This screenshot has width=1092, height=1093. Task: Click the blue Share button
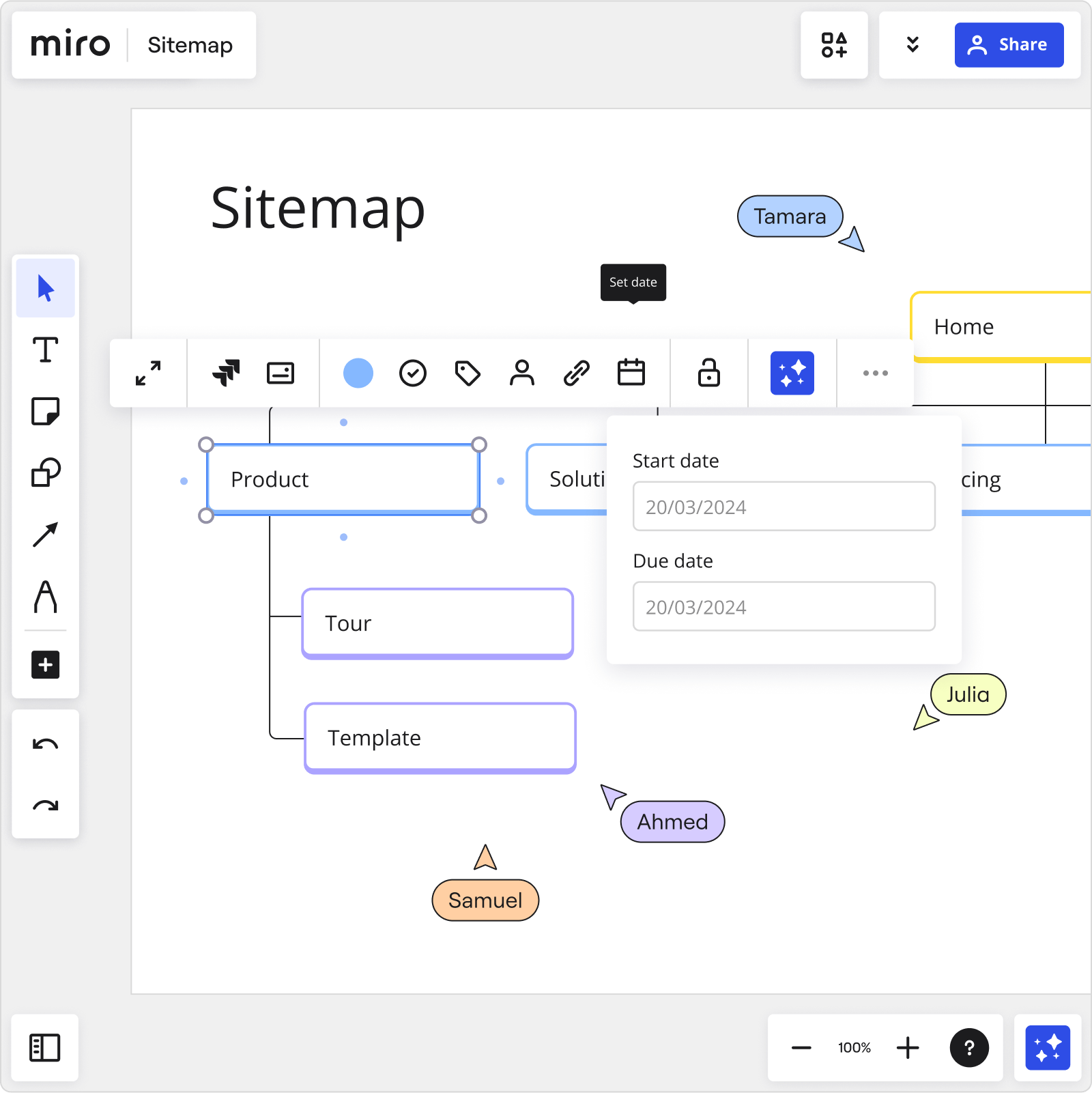click(1009, 45)
